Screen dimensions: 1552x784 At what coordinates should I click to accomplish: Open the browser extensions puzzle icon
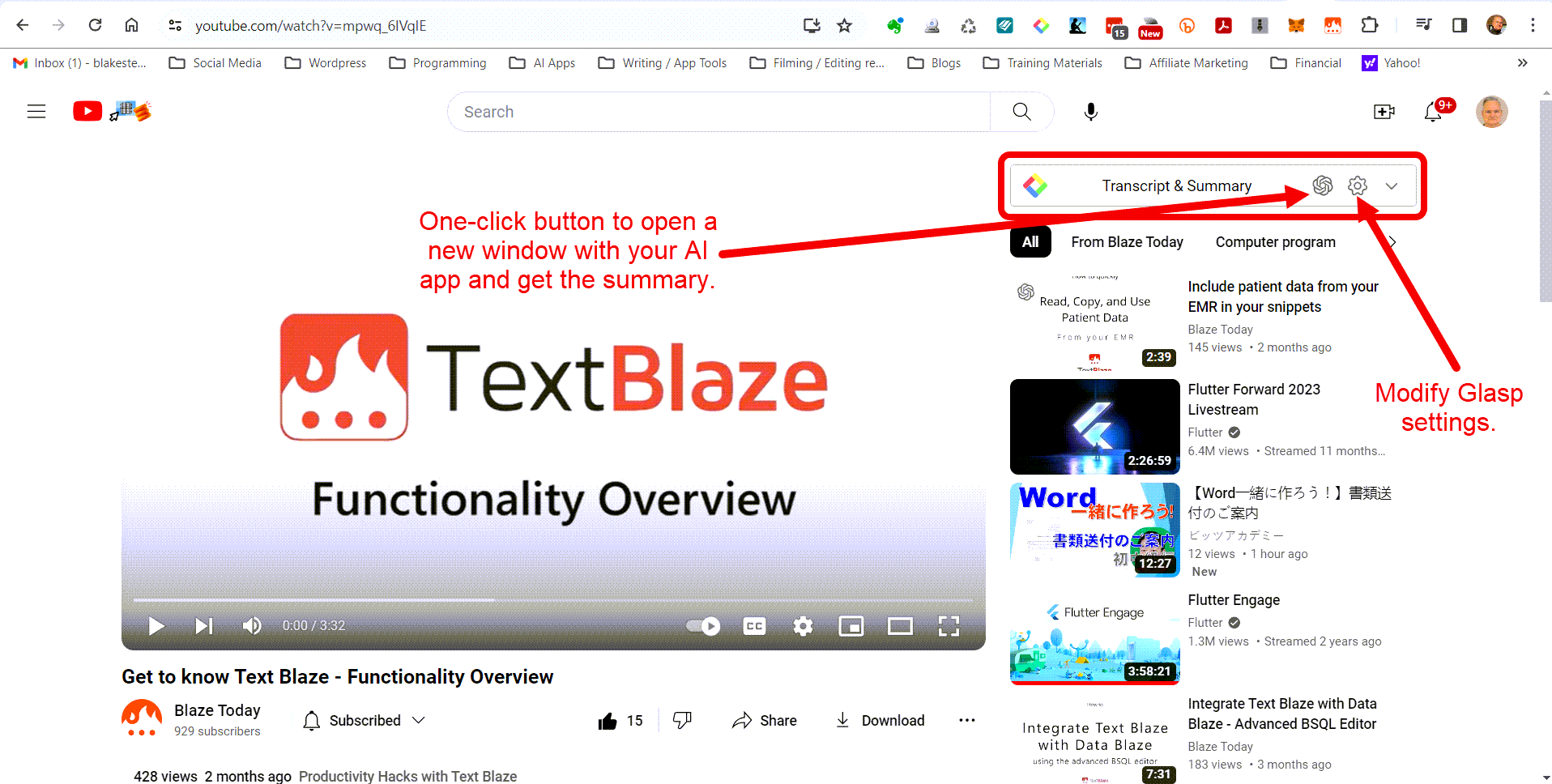(1371, 25)
